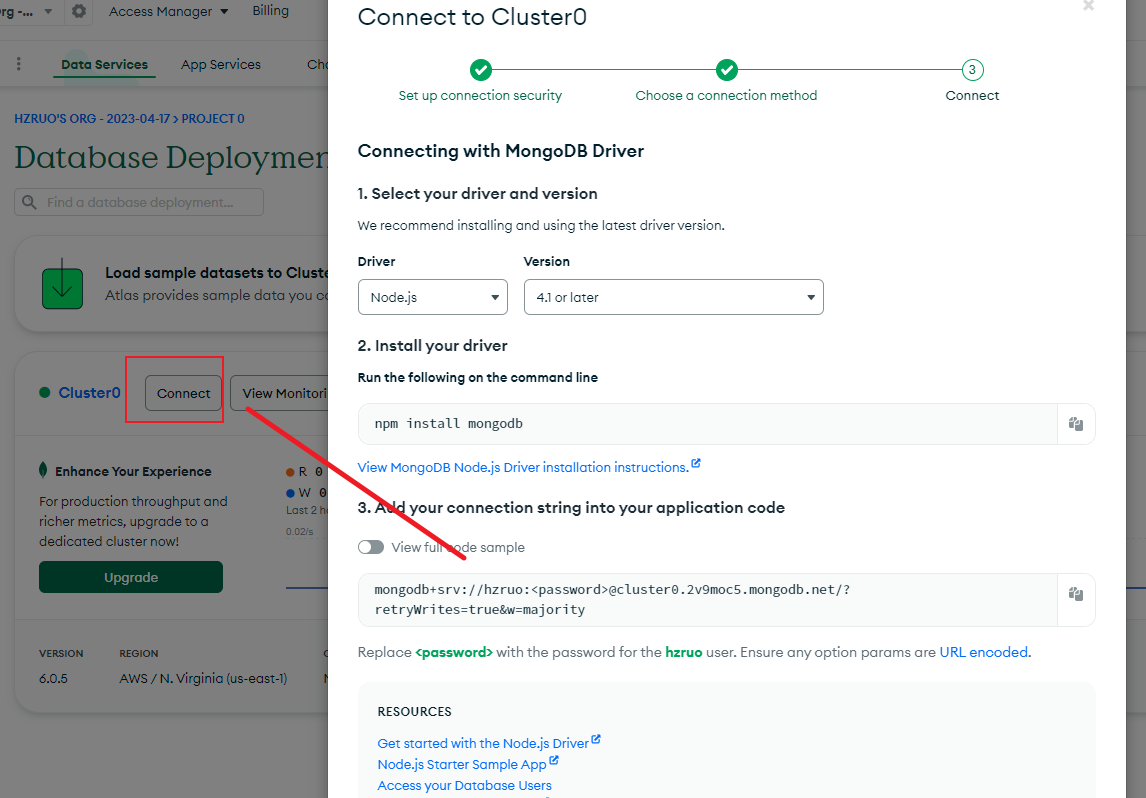The height and width of the screenshot is (798, 1146).
Task: Switch to the App Services tab
Action: point(221,65)
